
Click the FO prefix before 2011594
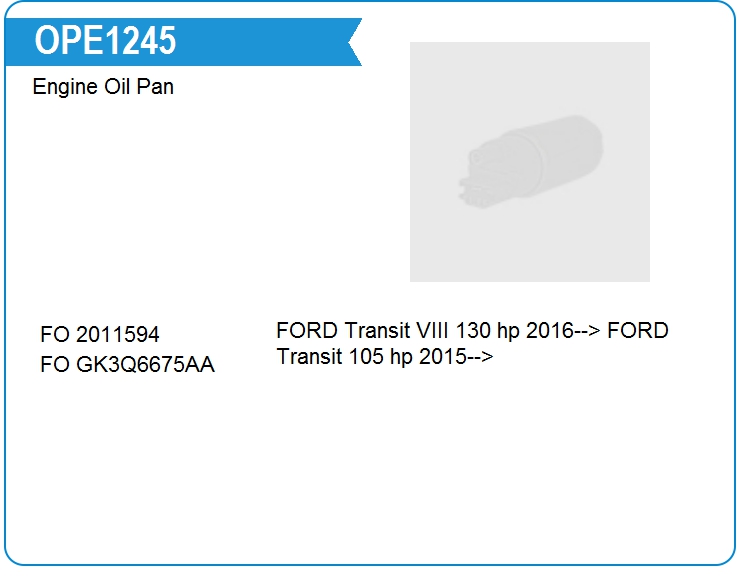pyautogui.click(x=55, y=335)
